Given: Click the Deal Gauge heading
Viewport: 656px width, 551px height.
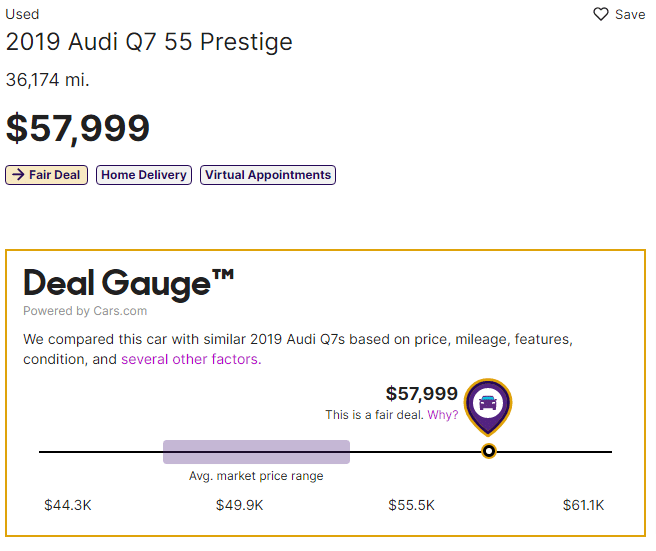Looking at the screenshot, I should tap(128, 284).
